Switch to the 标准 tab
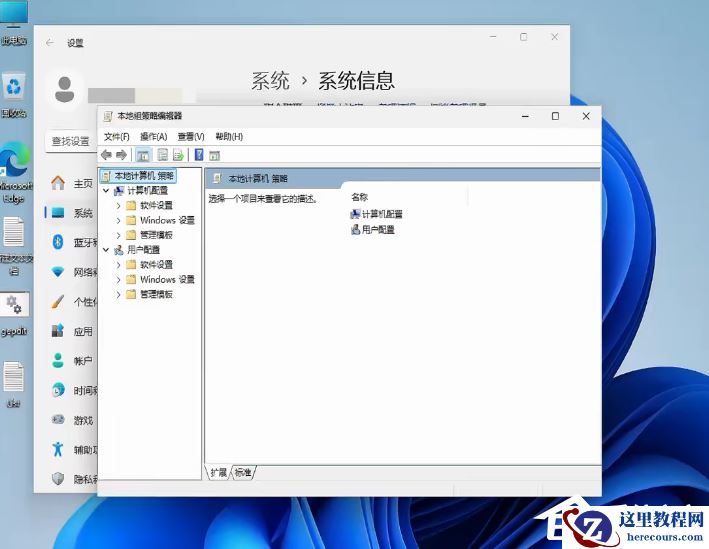The image size is (709, 549). pos(243,473)
